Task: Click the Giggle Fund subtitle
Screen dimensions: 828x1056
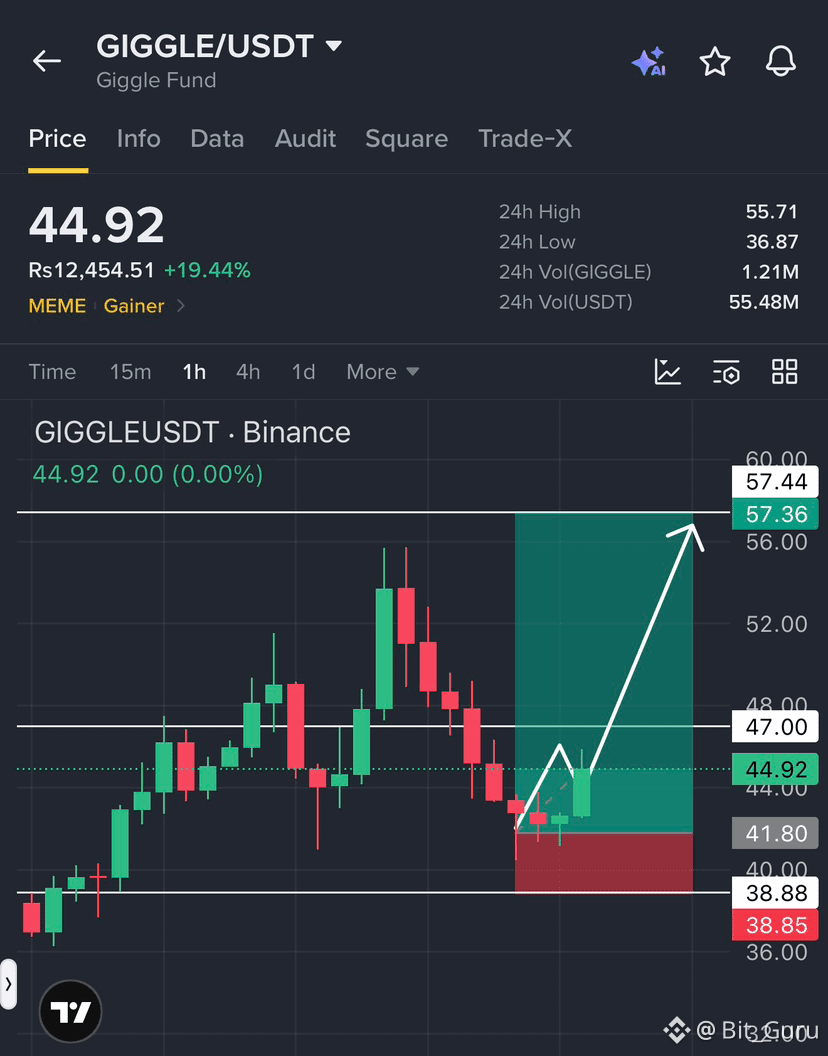Action: 156,80
